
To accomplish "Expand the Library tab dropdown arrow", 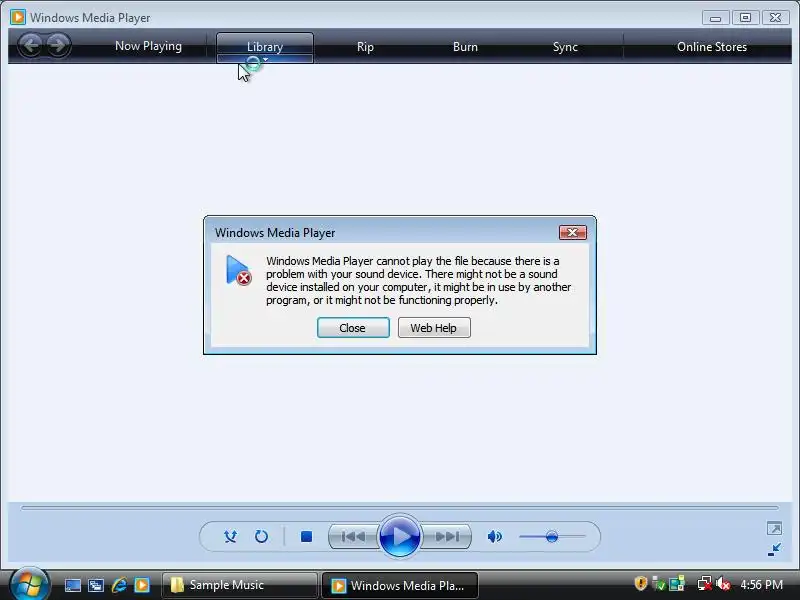I will tap(265, 59).
